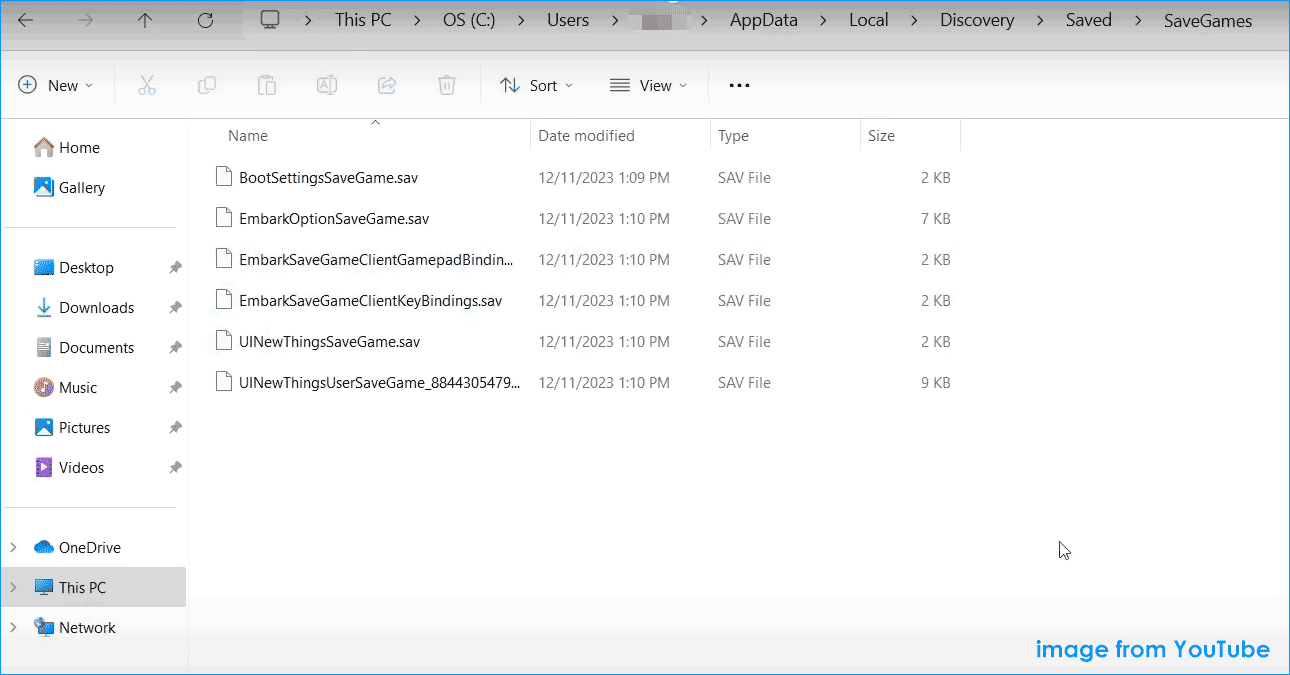Image resolution: width=1290 pixels, height=675 pixels.
Task: Select EmbarkOptionSaveGame.sav file
Action: [334, 219]
